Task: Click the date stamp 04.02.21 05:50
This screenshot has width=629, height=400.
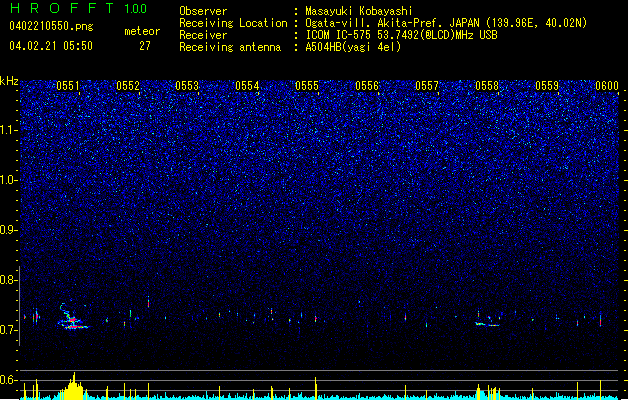Action: 51,46
